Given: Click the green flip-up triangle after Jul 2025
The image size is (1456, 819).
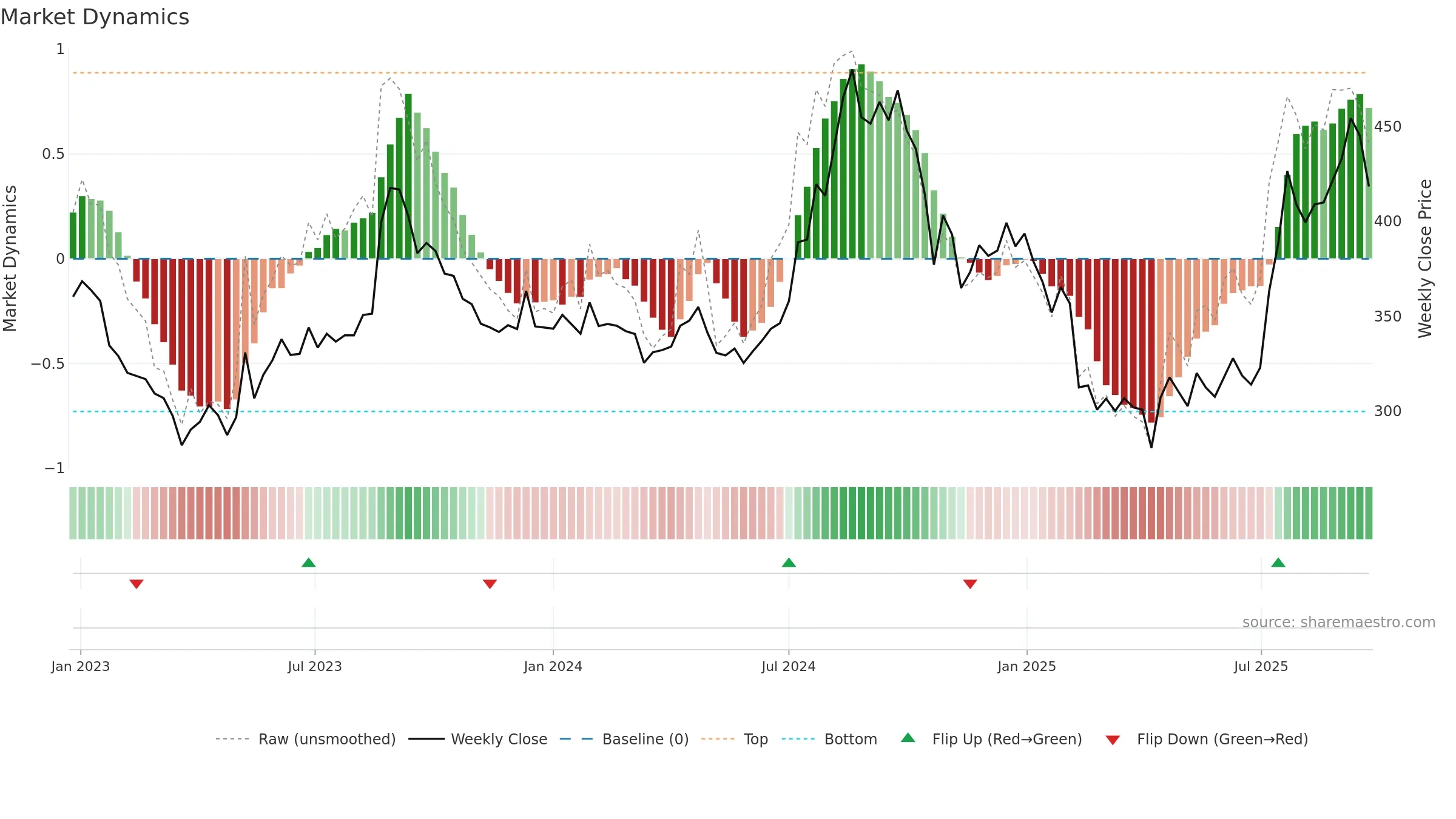Looking at the screenshot, I should coord(1278,562).
